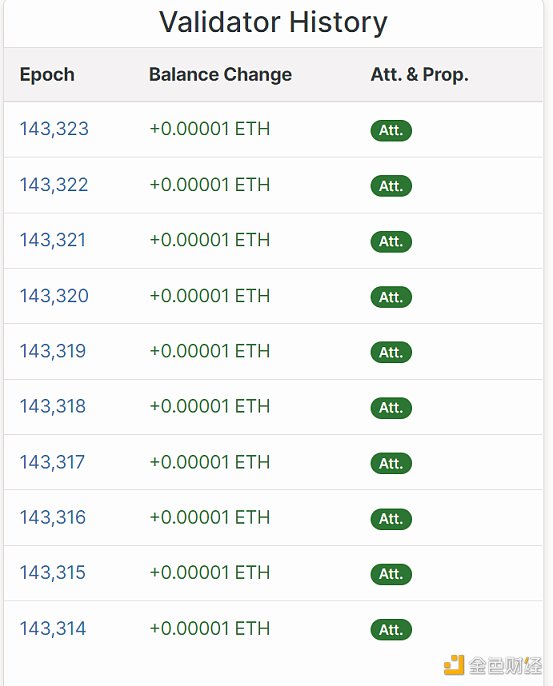
Task: Open epoch 143,323 link
Action: tap(54, 129)
